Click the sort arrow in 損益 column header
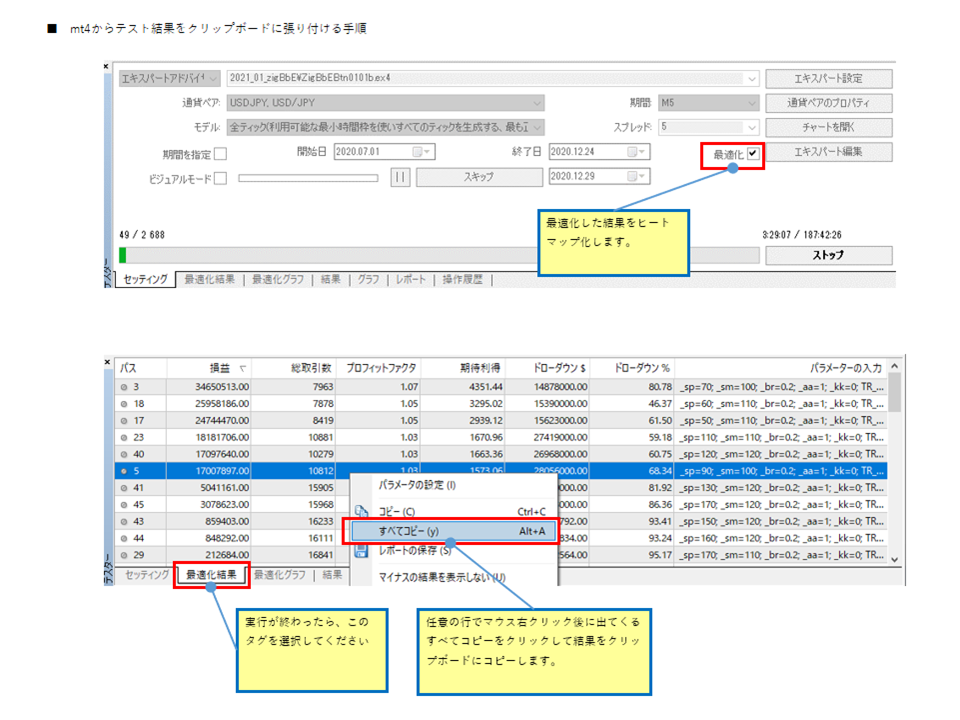 point(242,369)
